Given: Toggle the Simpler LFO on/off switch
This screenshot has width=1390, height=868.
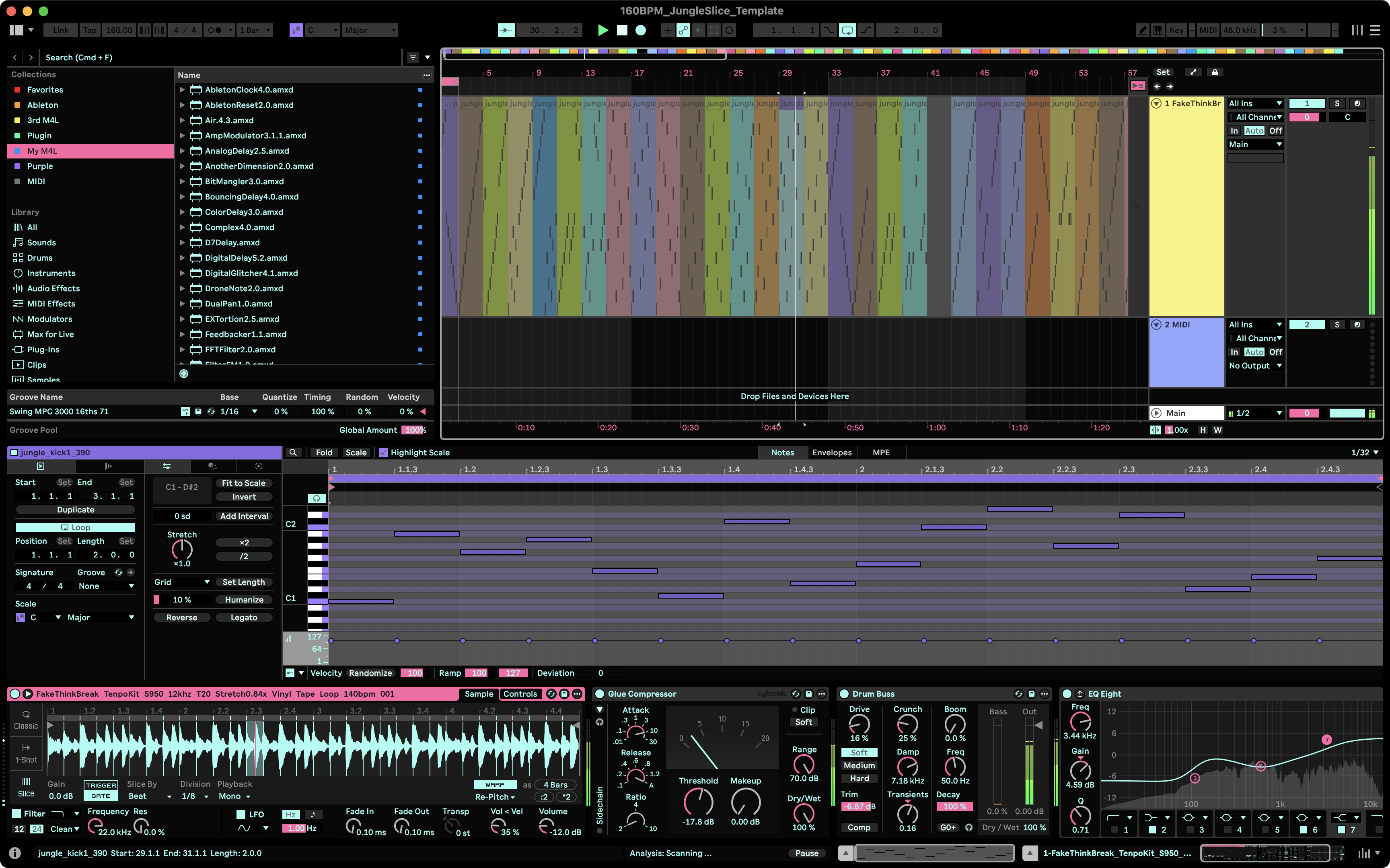Looking at the screenshot, I should 241,814.
